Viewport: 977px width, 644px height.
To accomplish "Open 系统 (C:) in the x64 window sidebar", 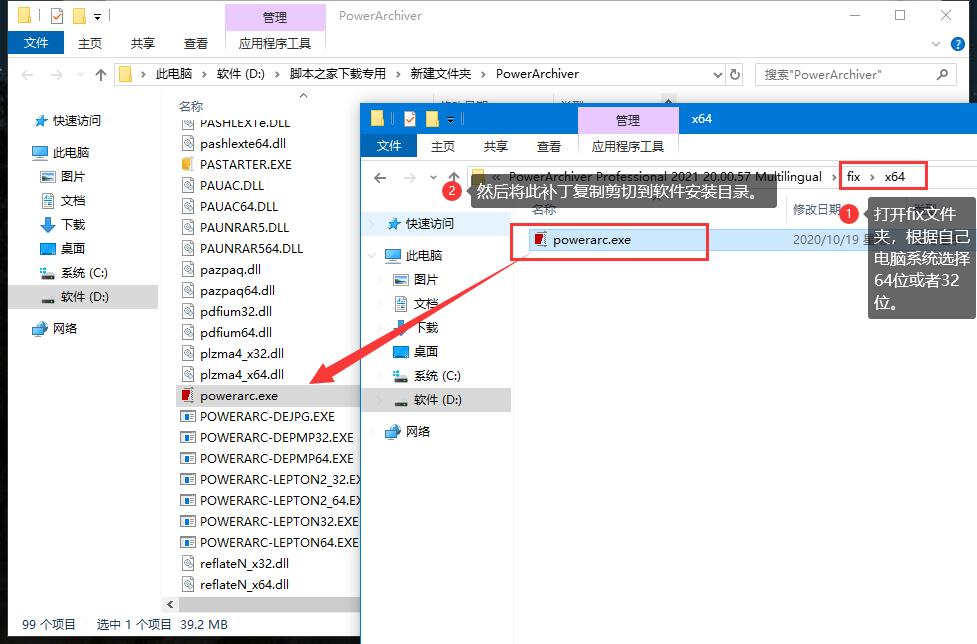I will coord(437,376).
